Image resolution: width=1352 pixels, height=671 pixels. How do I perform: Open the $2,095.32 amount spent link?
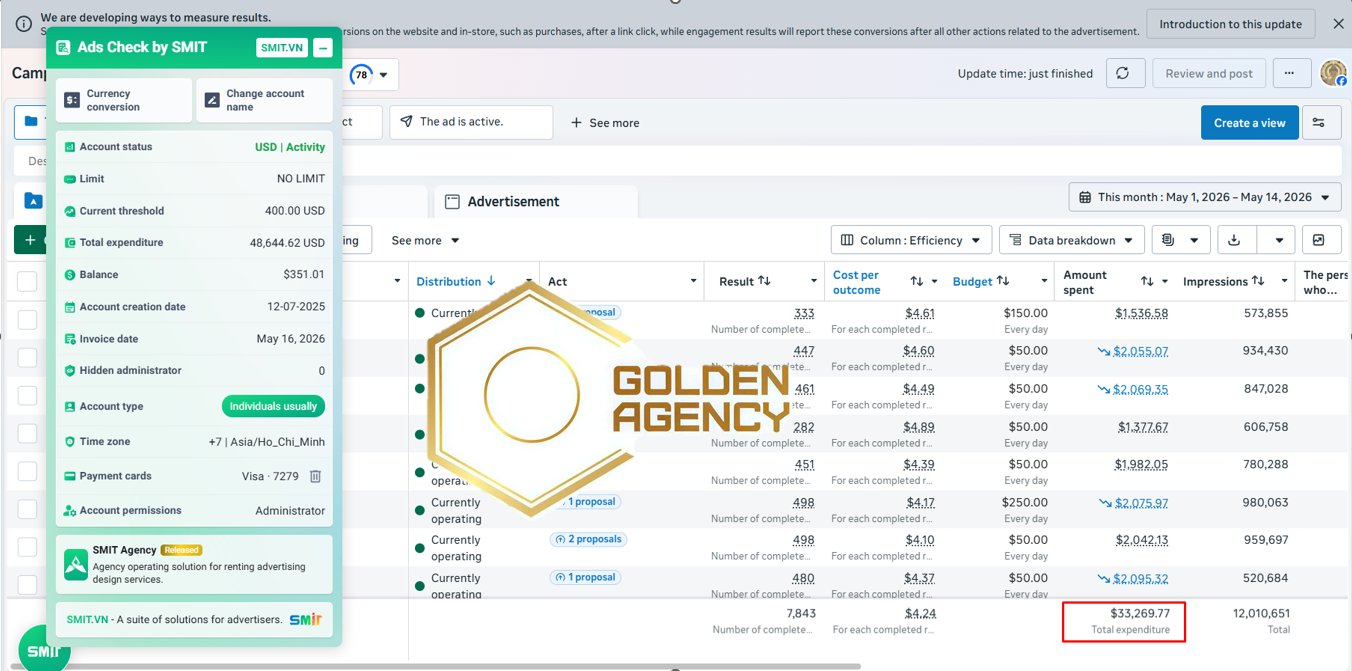point(1140,578)
